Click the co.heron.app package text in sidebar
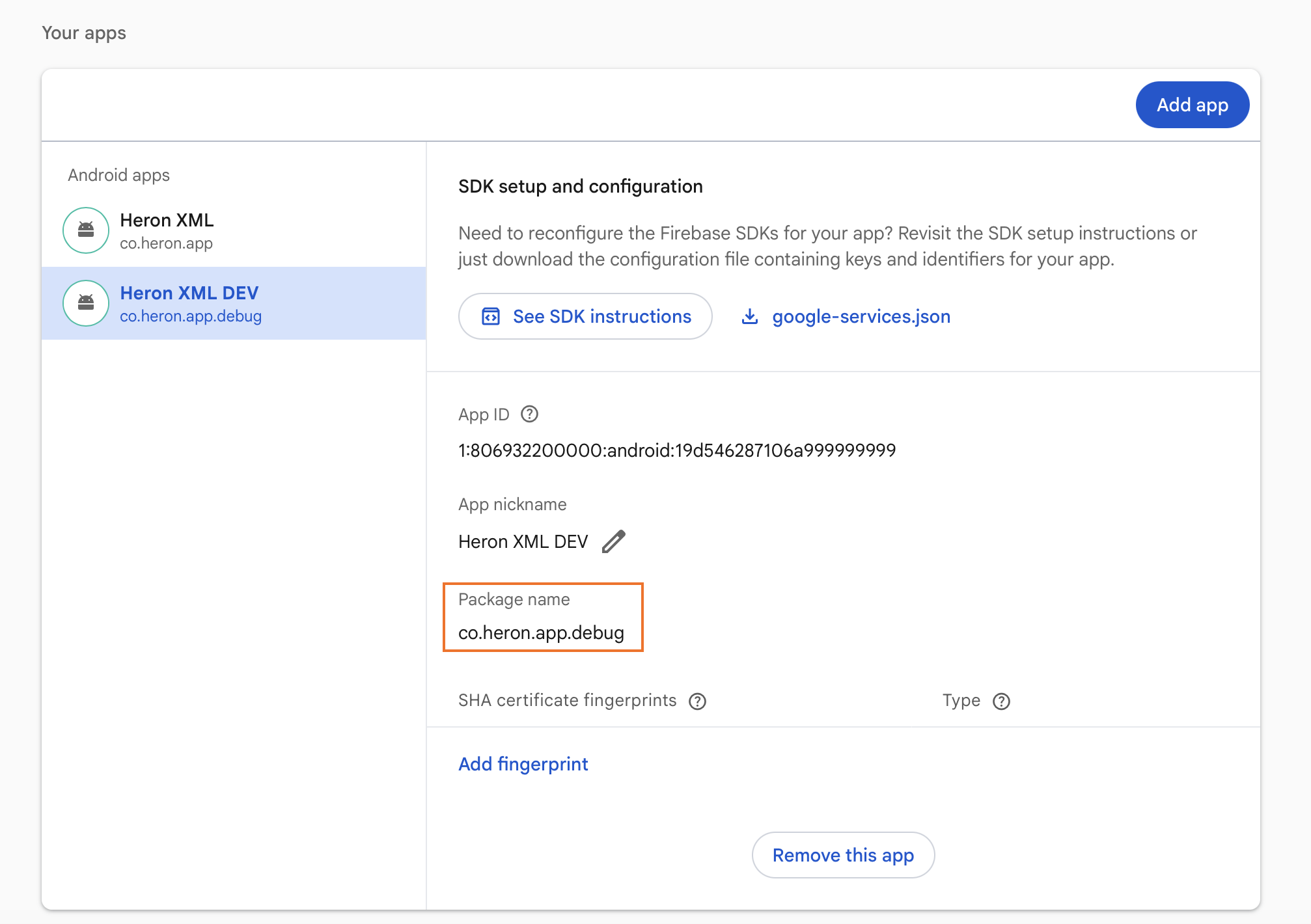1311x924 pixels. 166,243
